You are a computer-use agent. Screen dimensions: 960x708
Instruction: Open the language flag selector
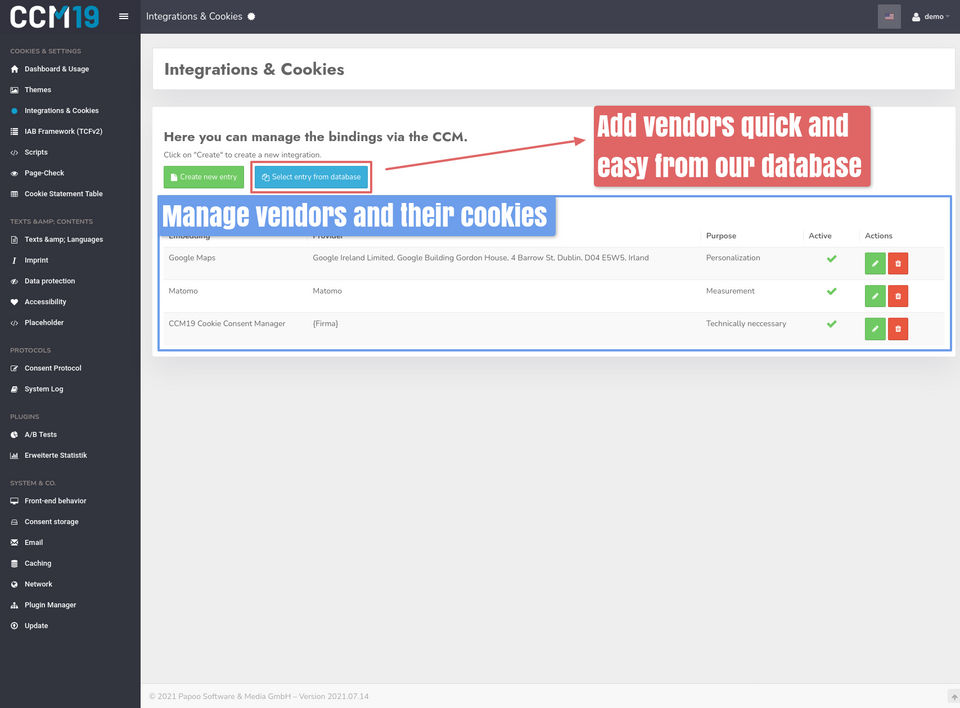[889, 17]
